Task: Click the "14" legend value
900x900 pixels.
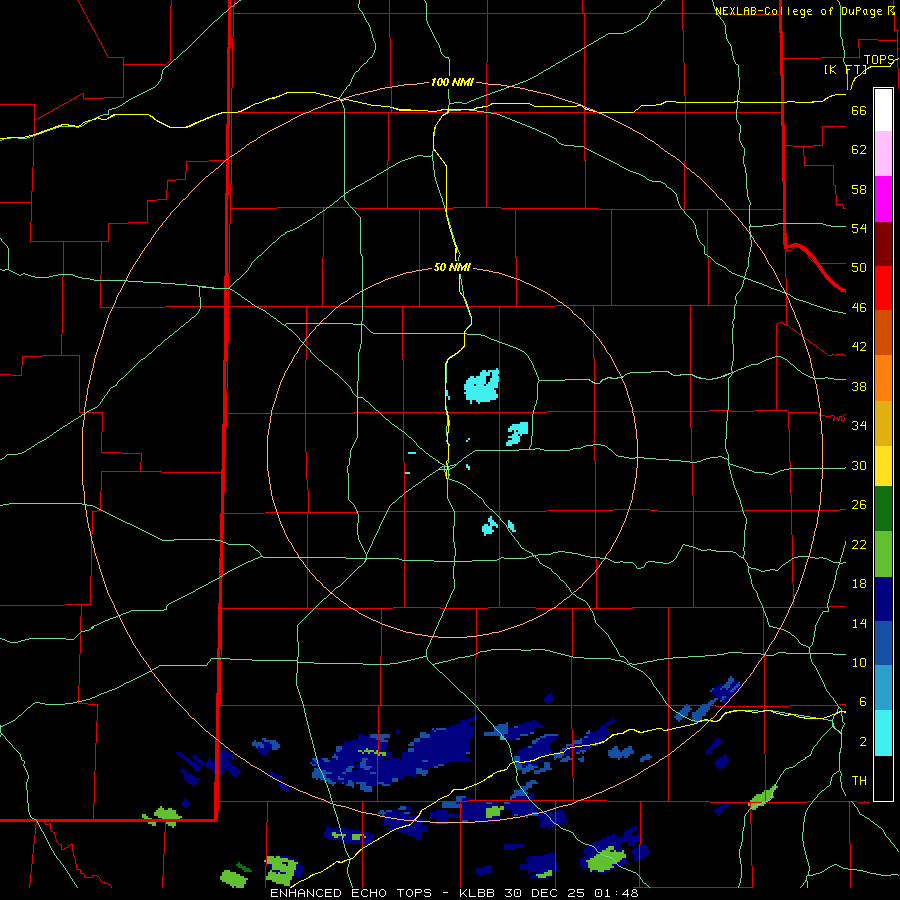Action: (x=859, y=623)
